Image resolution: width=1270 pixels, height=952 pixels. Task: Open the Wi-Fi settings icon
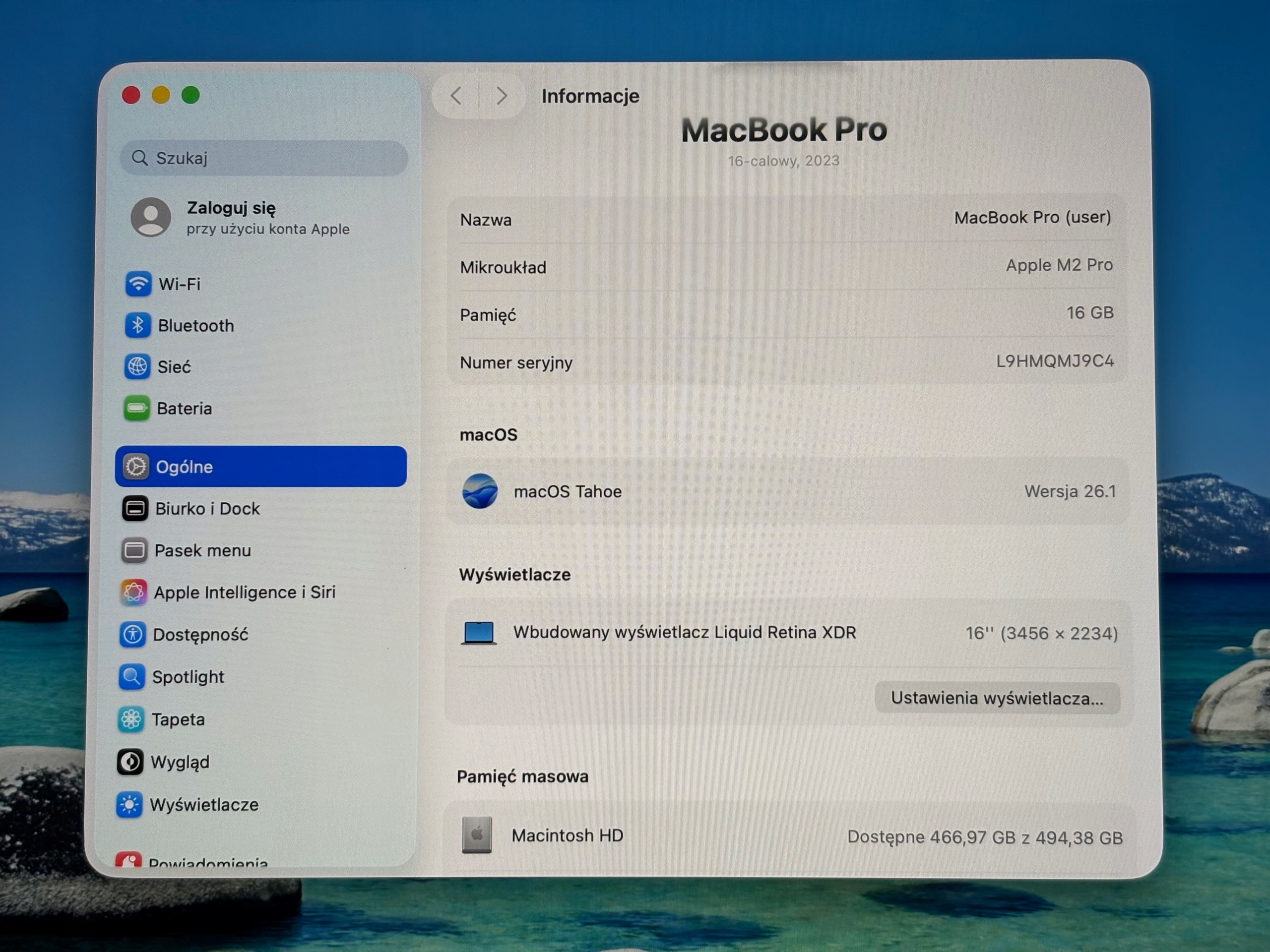[138, 284]
